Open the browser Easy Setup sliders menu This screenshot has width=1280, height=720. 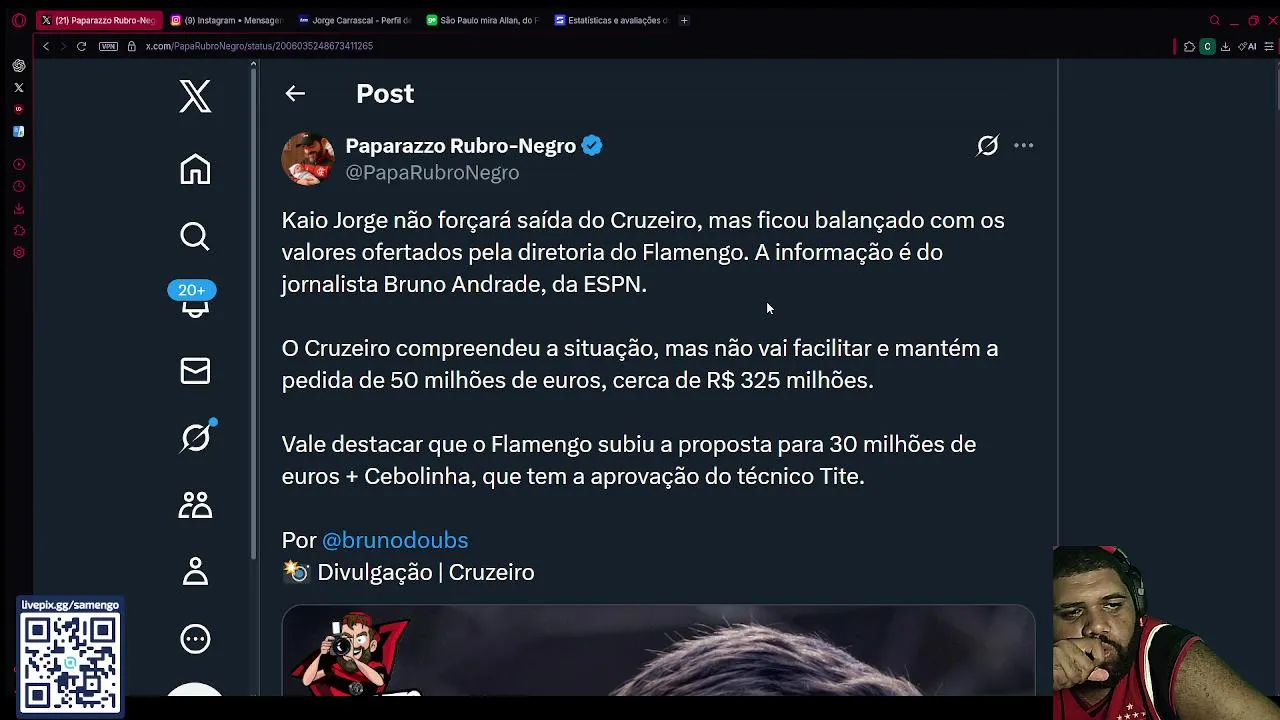(x=1269, y=46)
